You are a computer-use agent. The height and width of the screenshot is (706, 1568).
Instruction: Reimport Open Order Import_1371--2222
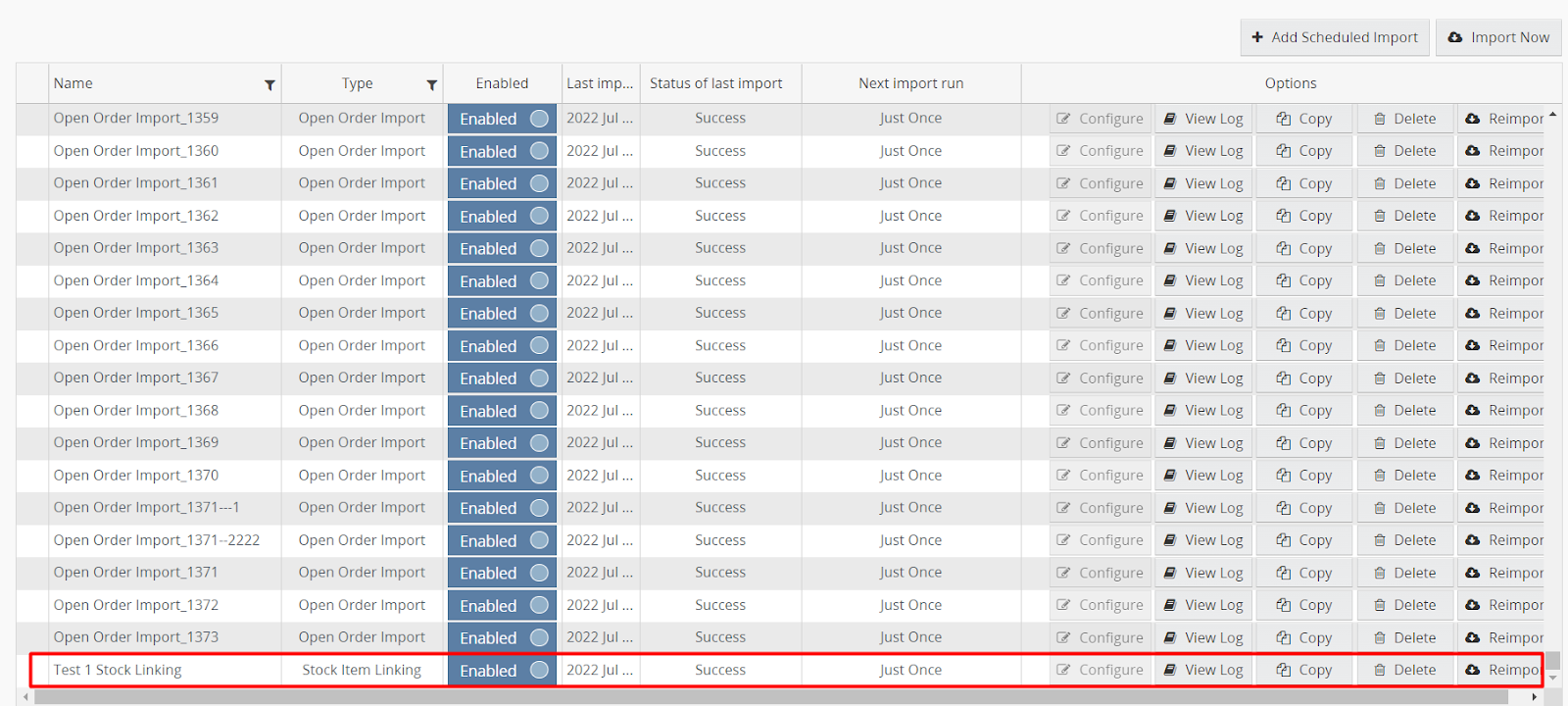(x=1501, y=540)
